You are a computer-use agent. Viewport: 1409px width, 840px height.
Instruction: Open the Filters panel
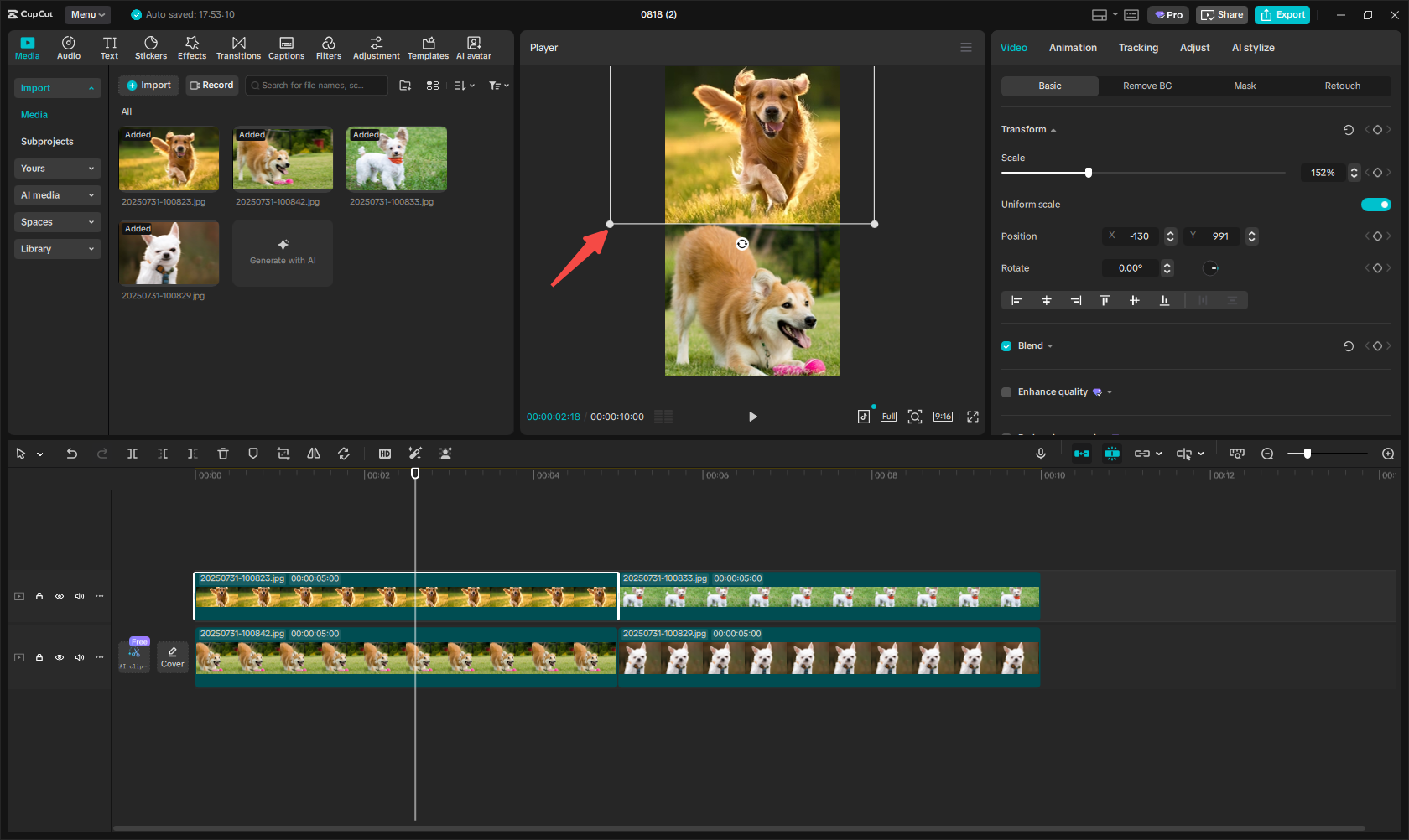coord(328,47)
